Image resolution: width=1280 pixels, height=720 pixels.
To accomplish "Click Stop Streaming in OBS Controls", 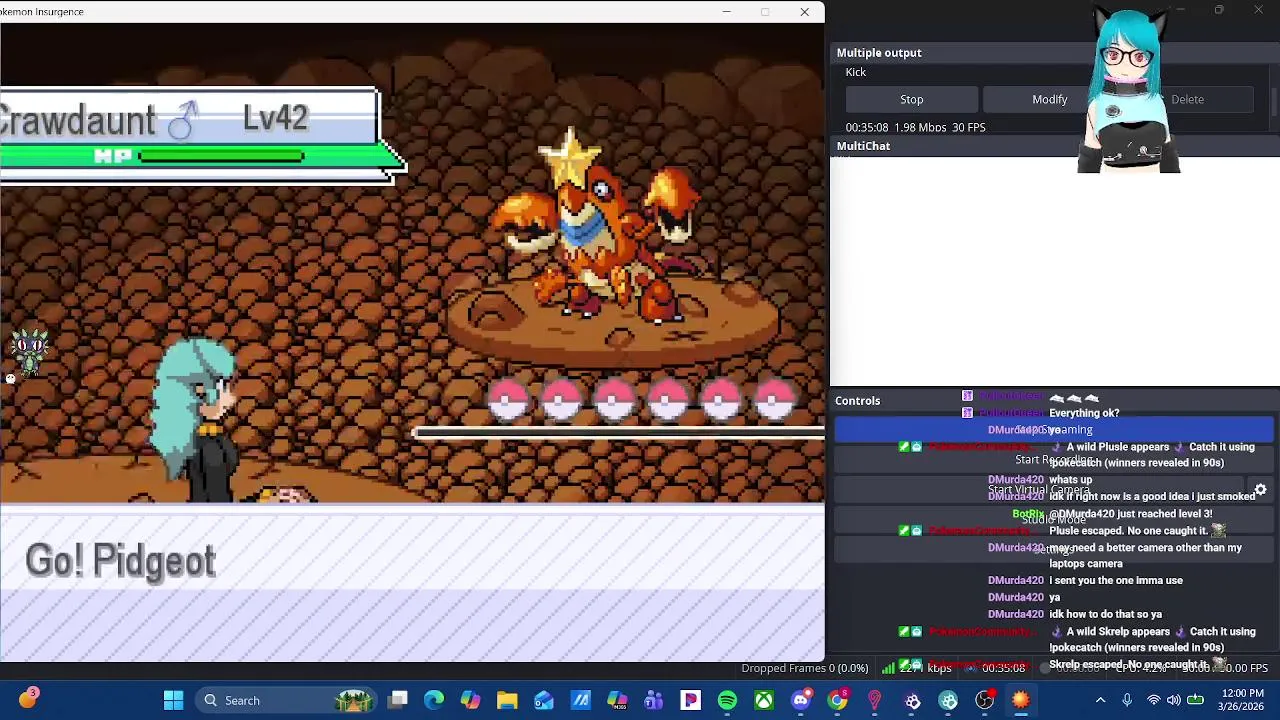I will tap(1054, 430).
